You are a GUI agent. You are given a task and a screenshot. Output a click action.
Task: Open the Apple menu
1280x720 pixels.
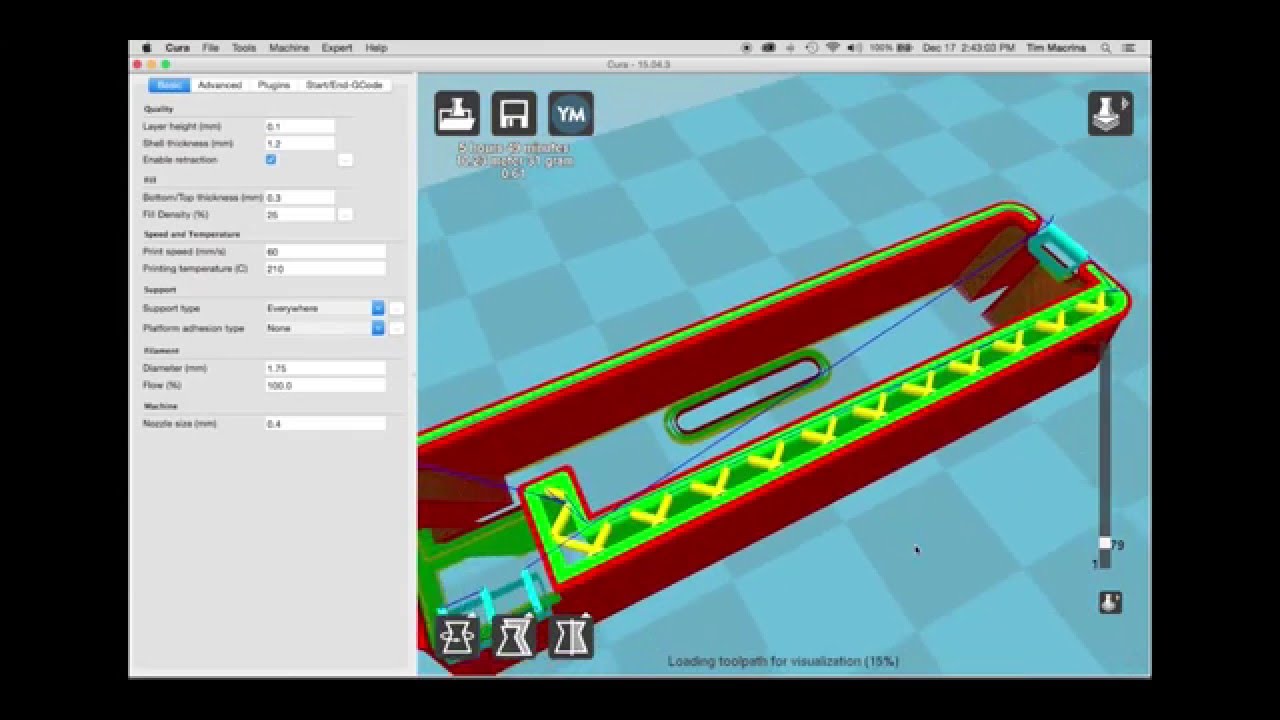[x=146, y=48]
